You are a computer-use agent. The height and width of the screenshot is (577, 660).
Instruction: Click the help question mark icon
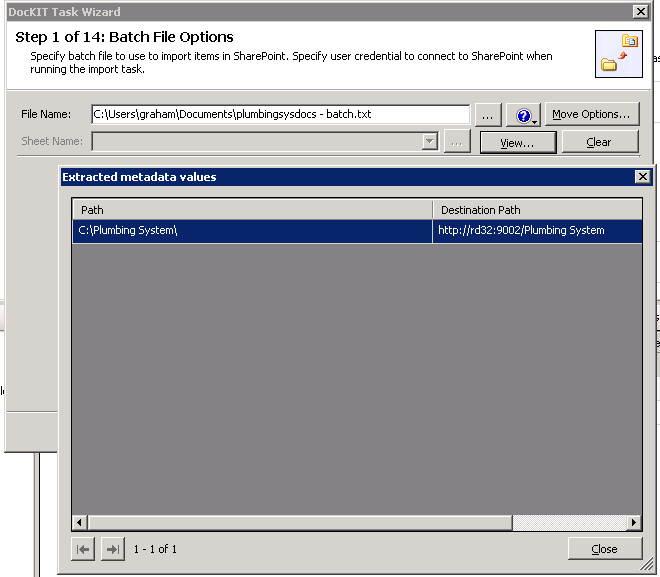(x=520, y=115)
